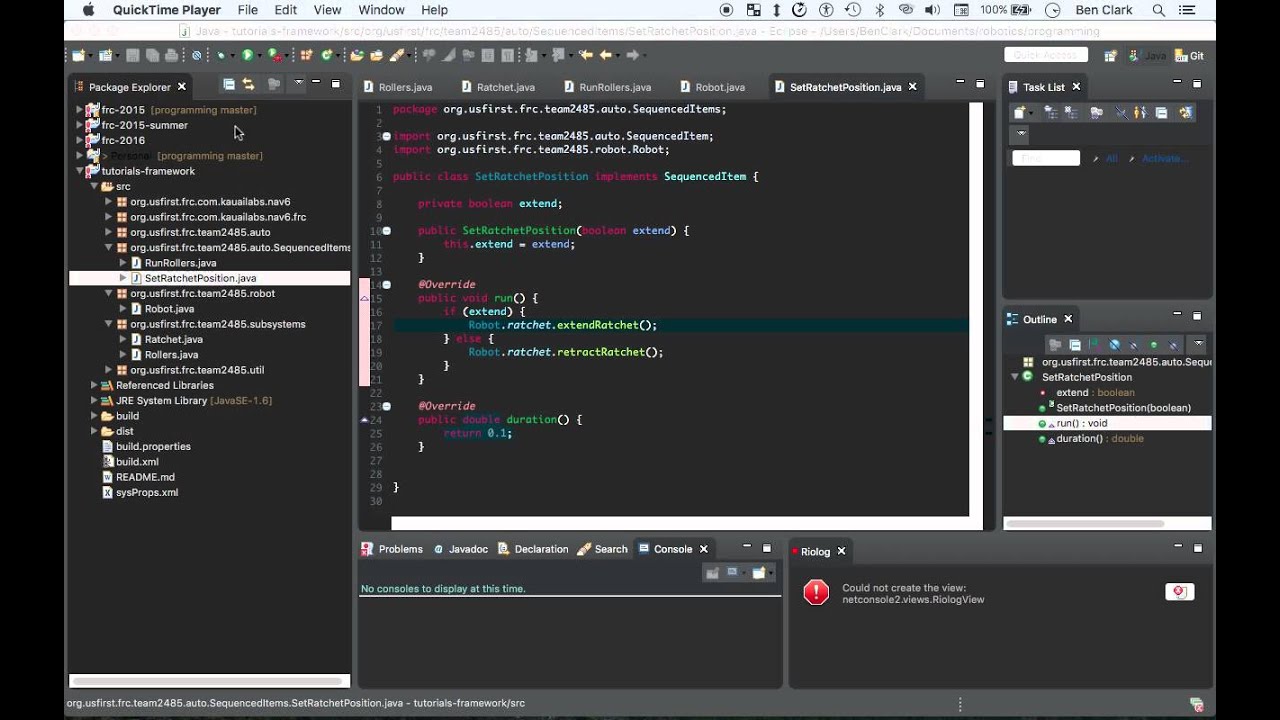Click the Back navigation arrow in toolbar
Screen dimensions: 1280x720
(x=606, y=55)
